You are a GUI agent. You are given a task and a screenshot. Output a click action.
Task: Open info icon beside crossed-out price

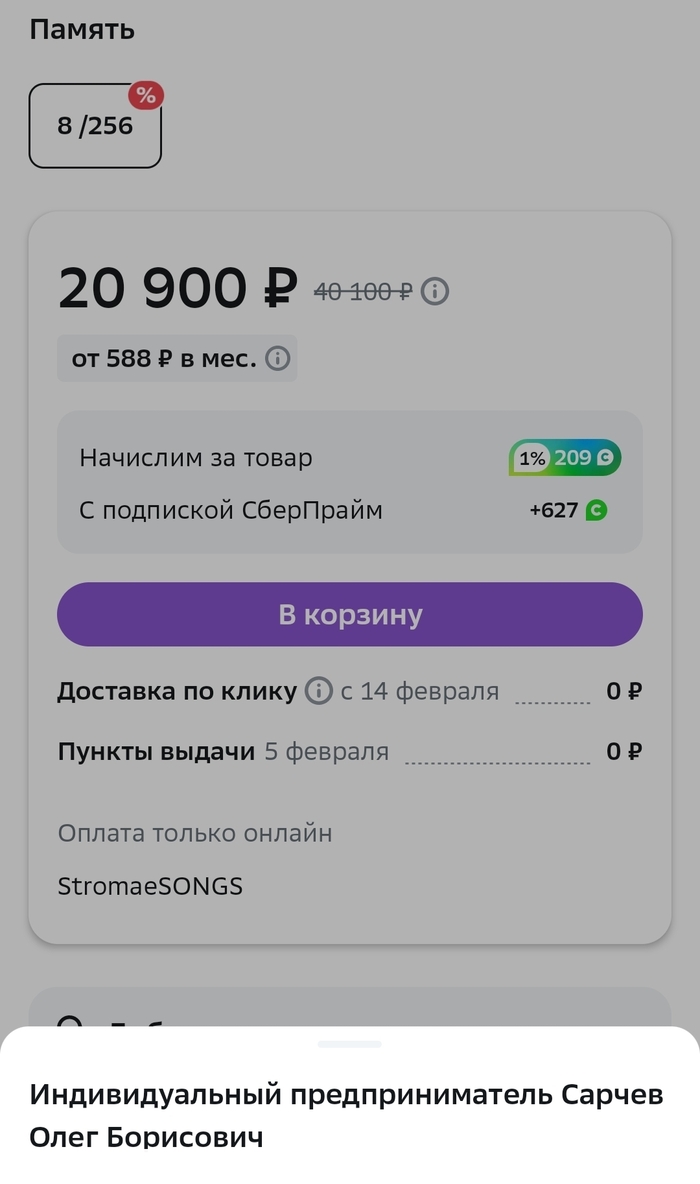[x=435, y=292]
